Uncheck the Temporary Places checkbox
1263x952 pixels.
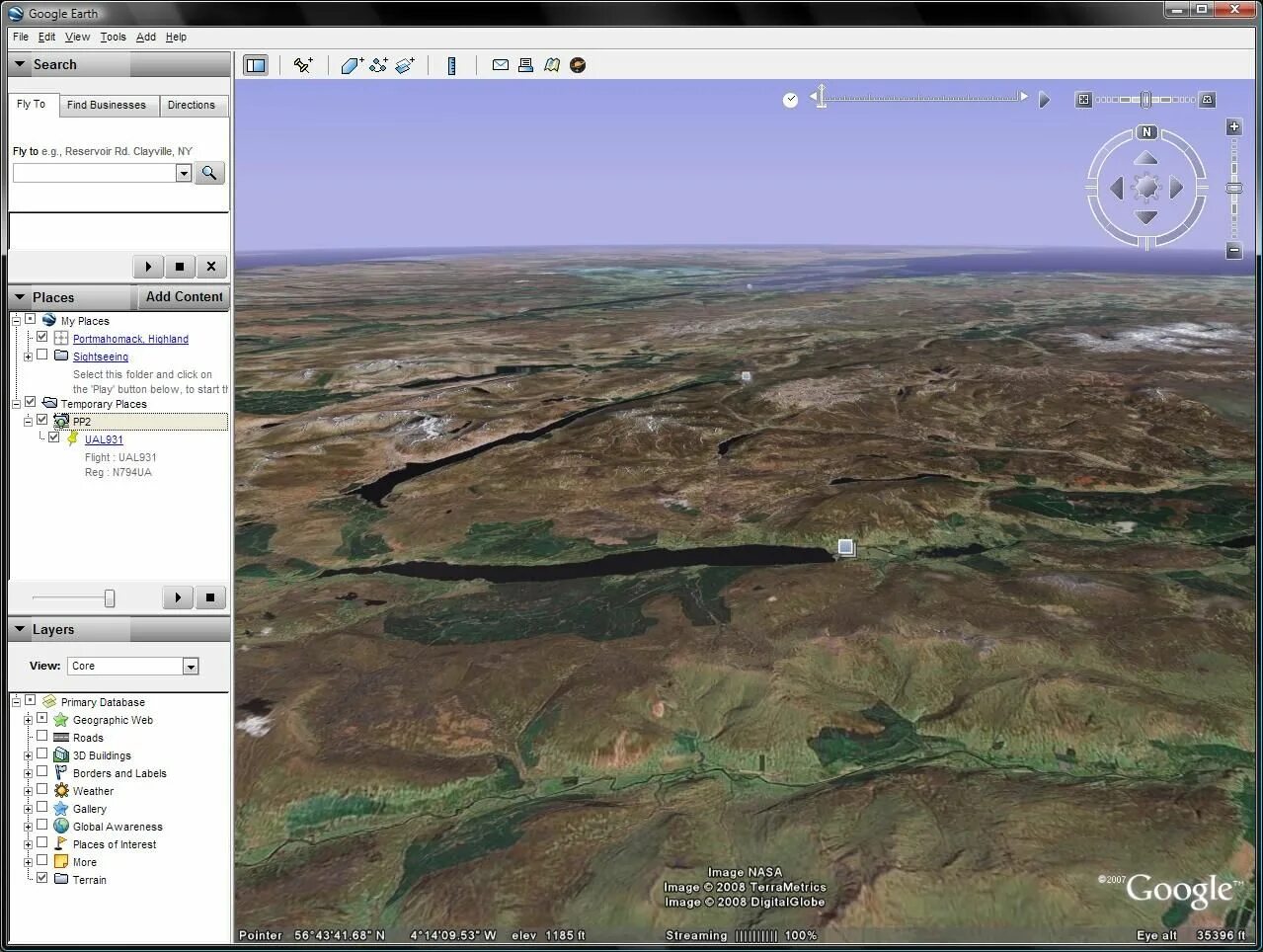click(x=31, y=402)
